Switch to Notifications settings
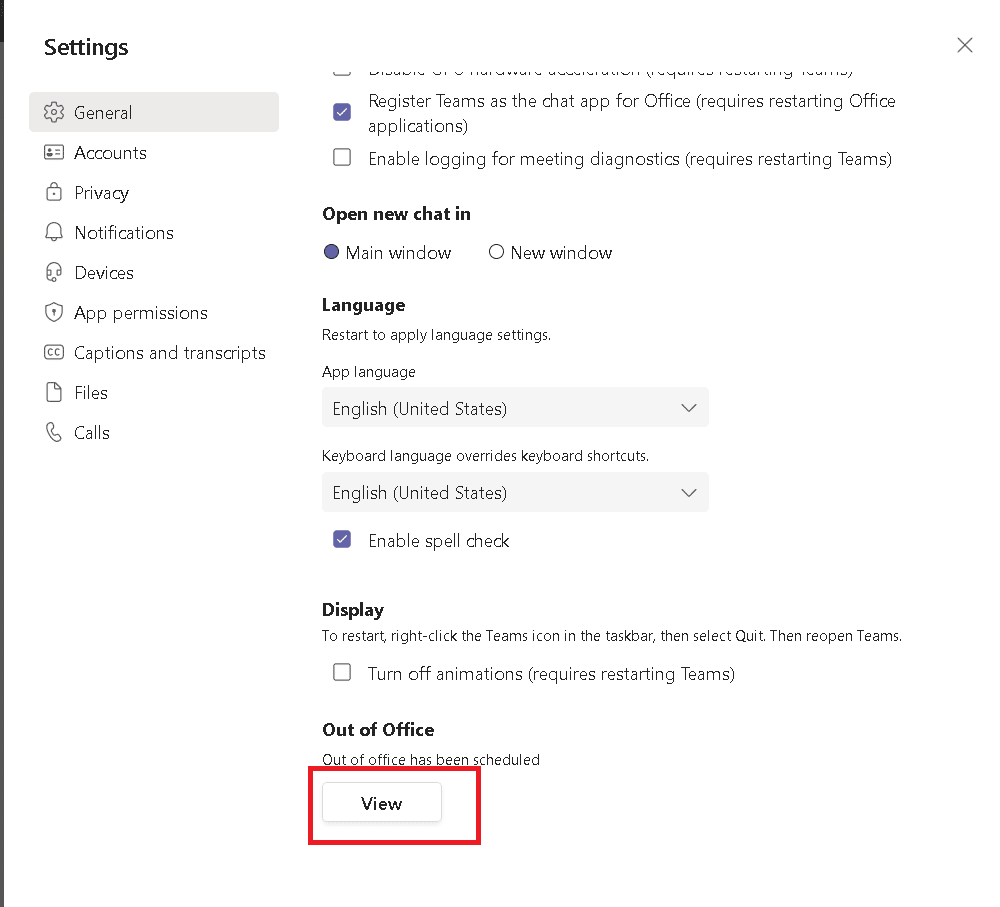 pyautogui.click(x=154, y=232)
